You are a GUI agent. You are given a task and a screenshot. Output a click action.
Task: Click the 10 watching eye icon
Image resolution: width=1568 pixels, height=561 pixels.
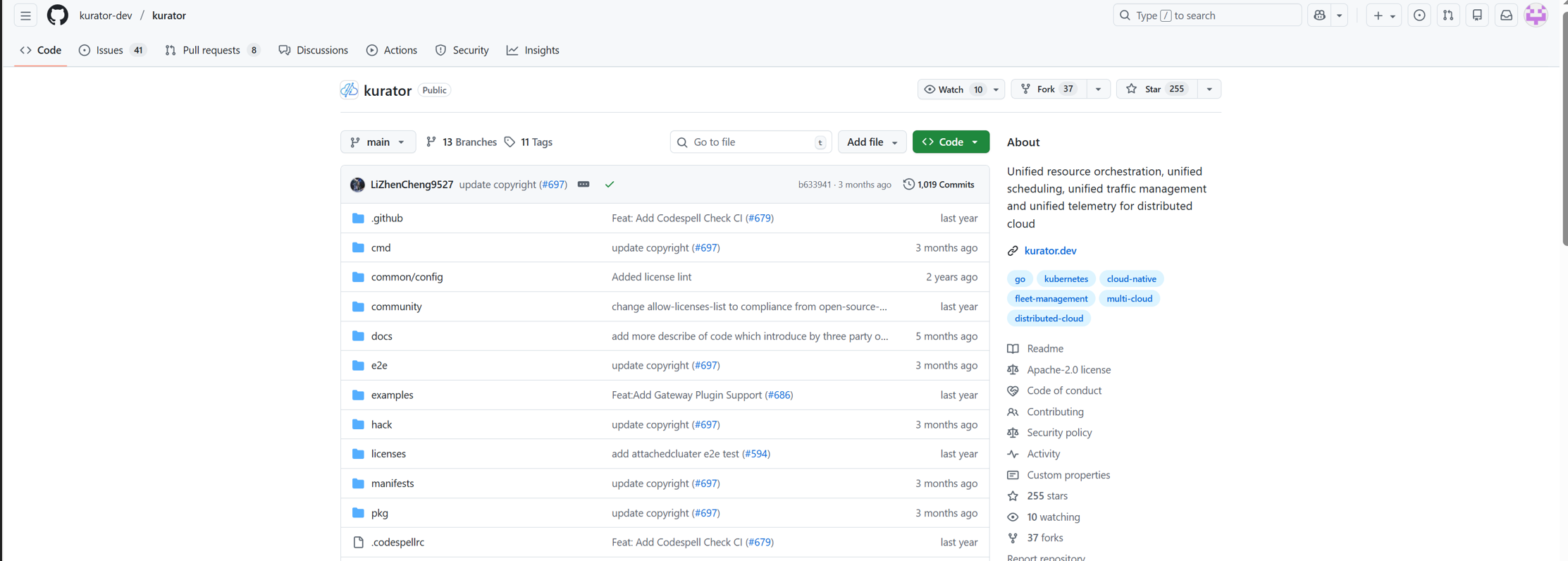click(x=1013, y=517)
